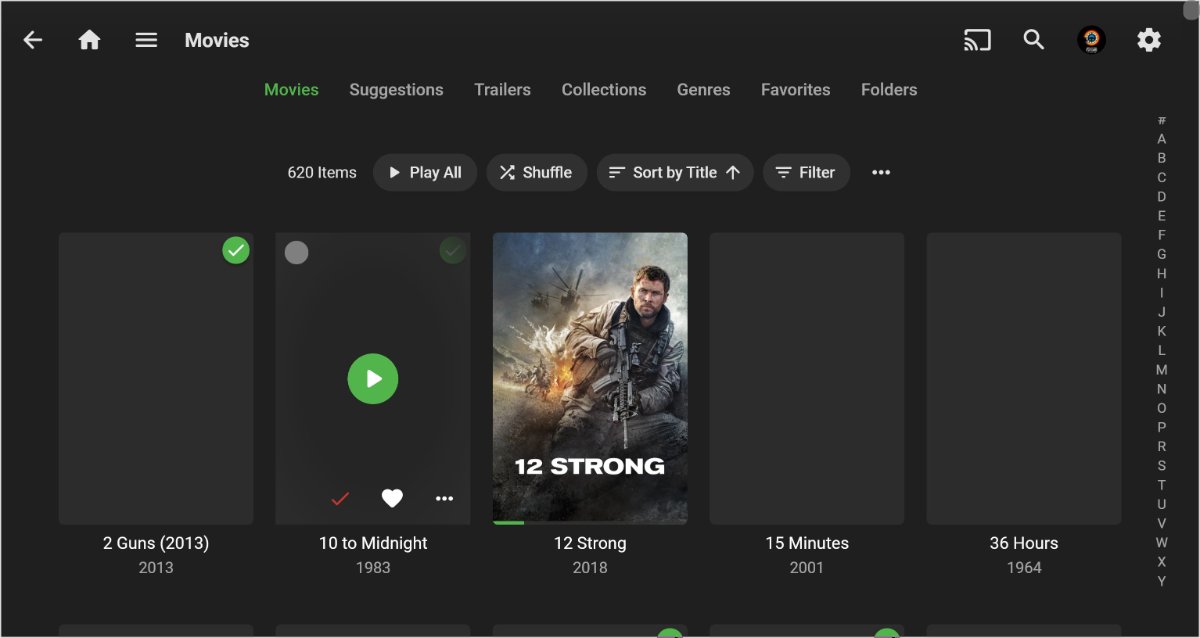The image size is (1200, 638).
Task: Open the hamburger navigation menu
Action: (147, 40)
